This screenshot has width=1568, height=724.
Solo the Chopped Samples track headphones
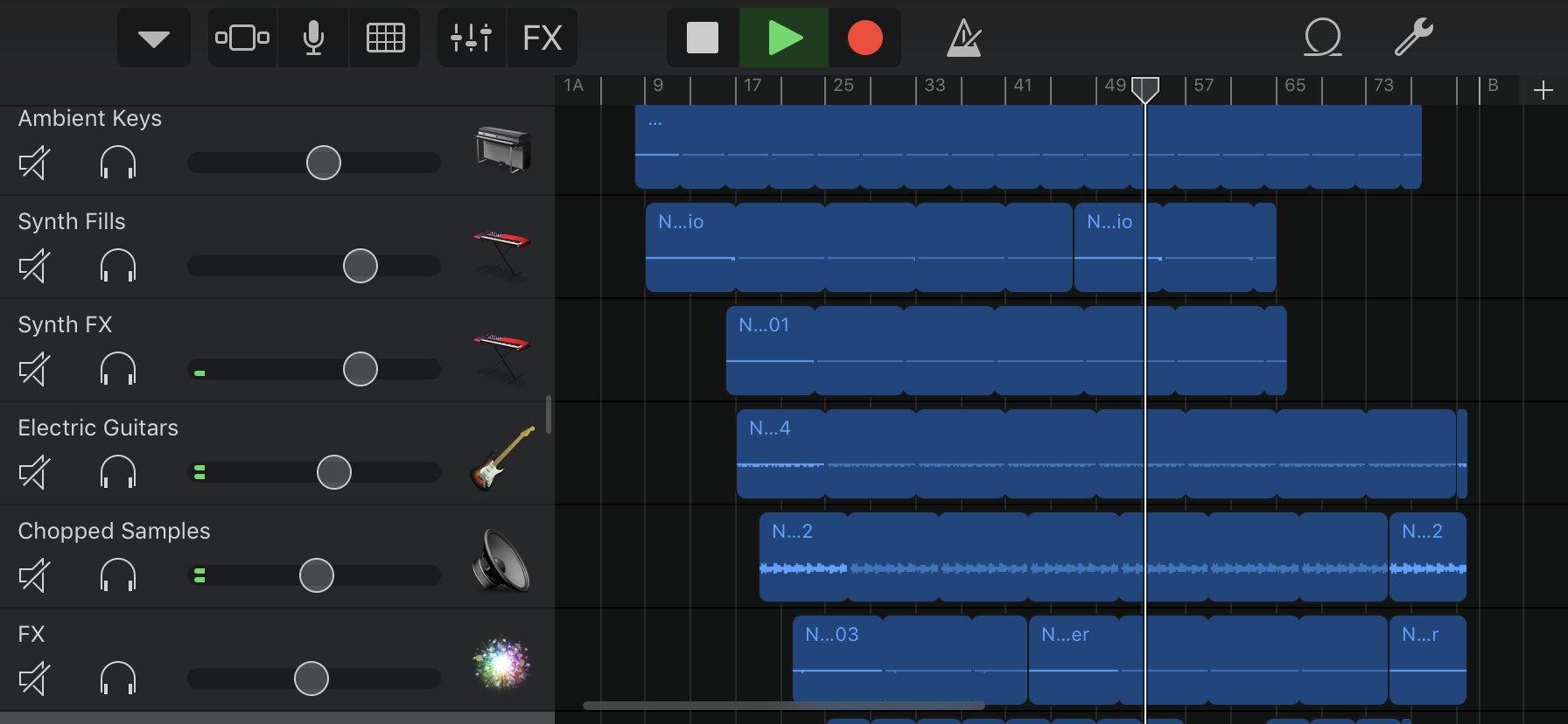[x=118, y=575]
